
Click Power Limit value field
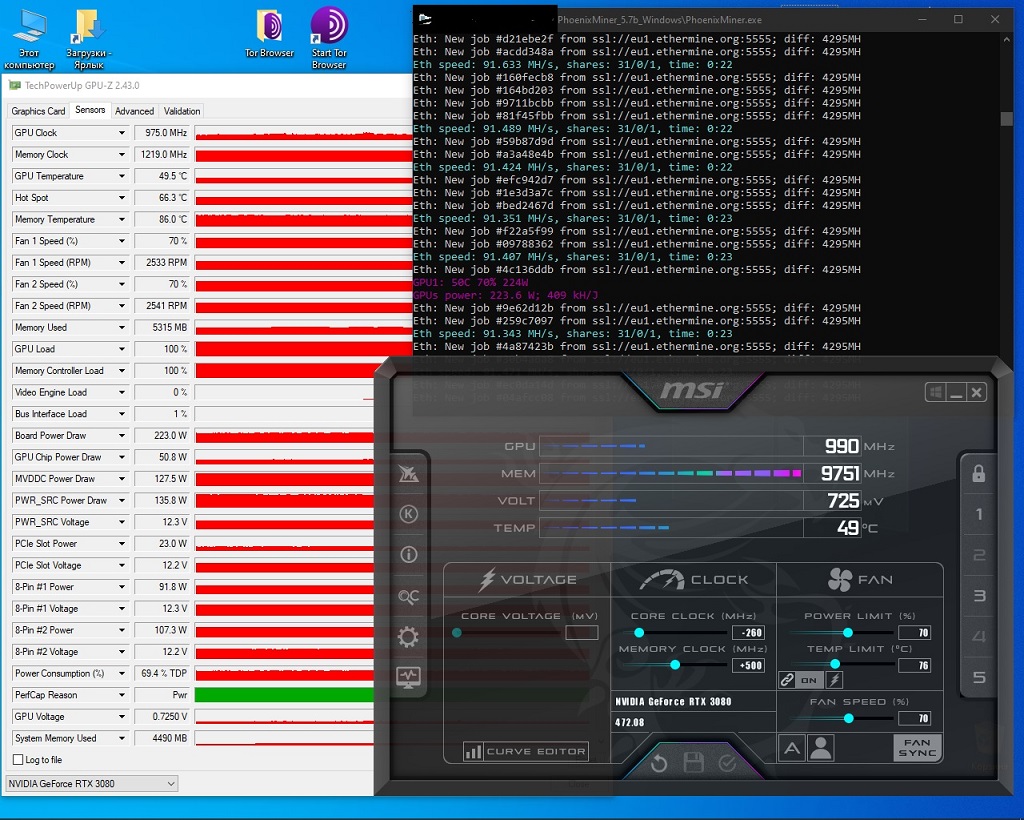coord(914,633)
